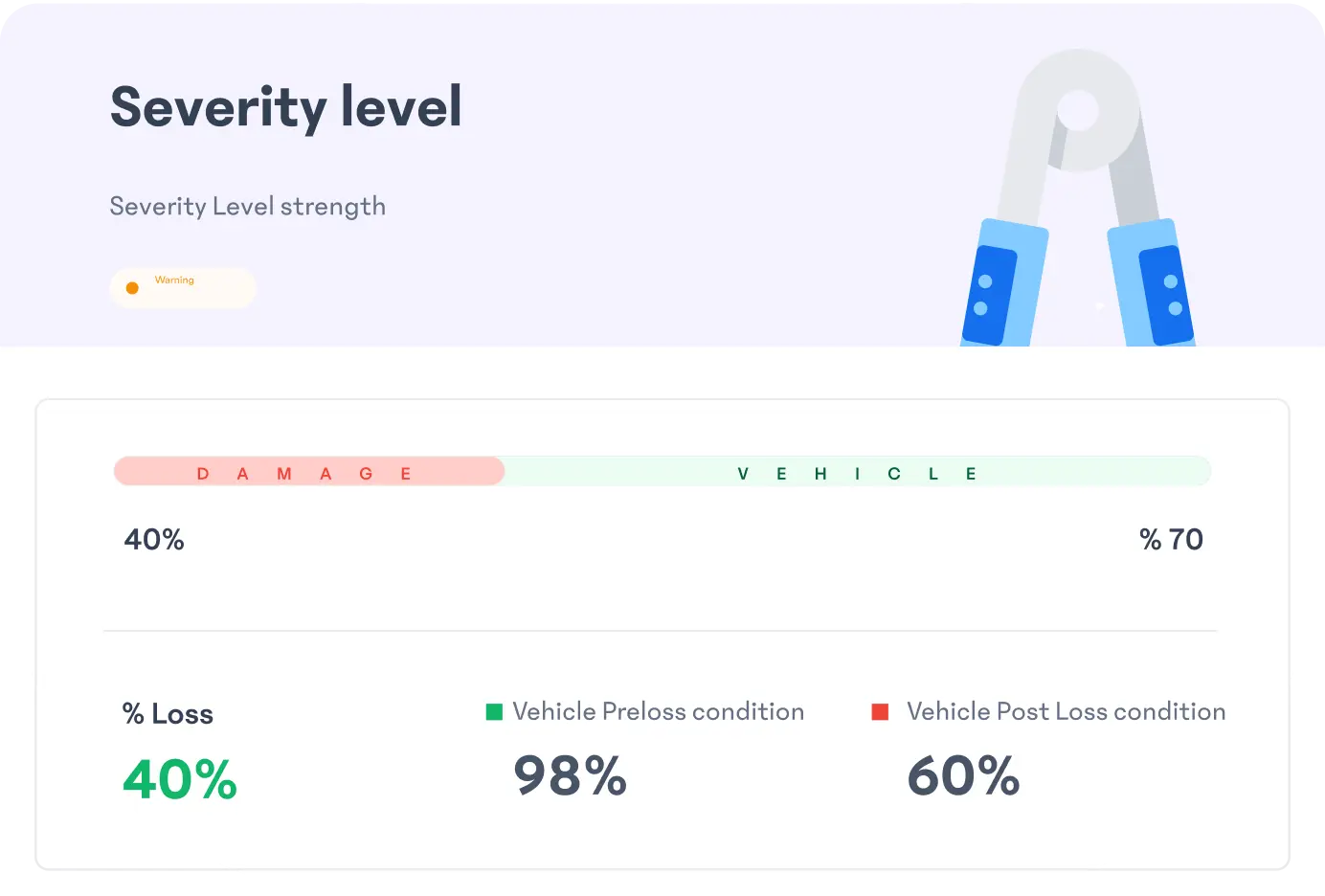Screen dimensions: 1325x896
Task: Select the red DAMAGE bar segment
Action: pyautogui.click(x=308, y=472)
